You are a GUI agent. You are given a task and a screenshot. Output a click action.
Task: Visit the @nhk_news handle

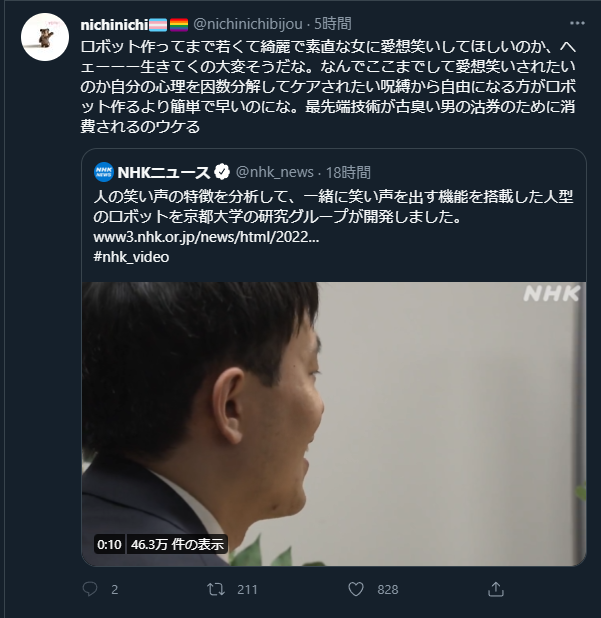click(x=275, y=172)
